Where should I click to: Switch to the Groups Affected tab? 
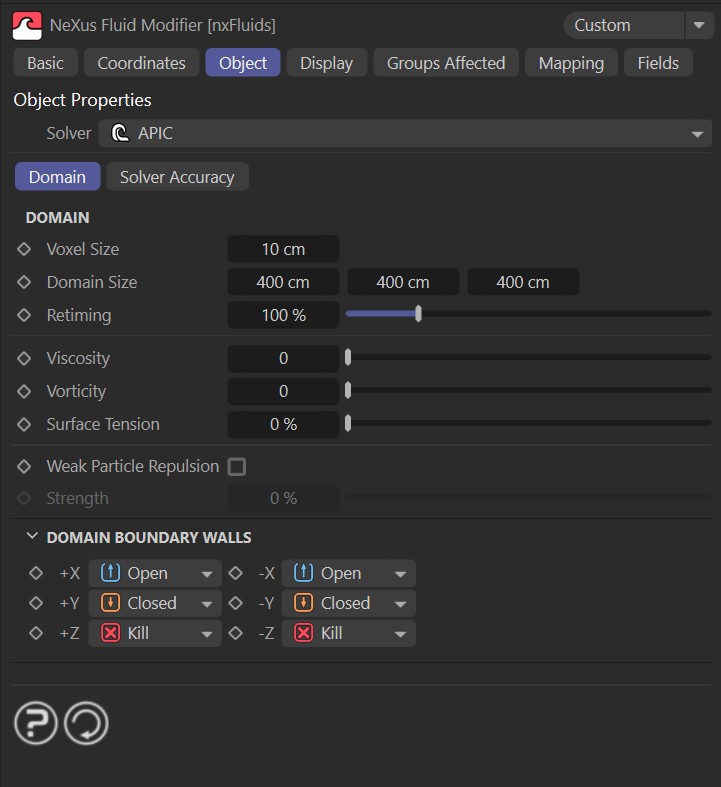pyautogui.click(x=445, y=63)
